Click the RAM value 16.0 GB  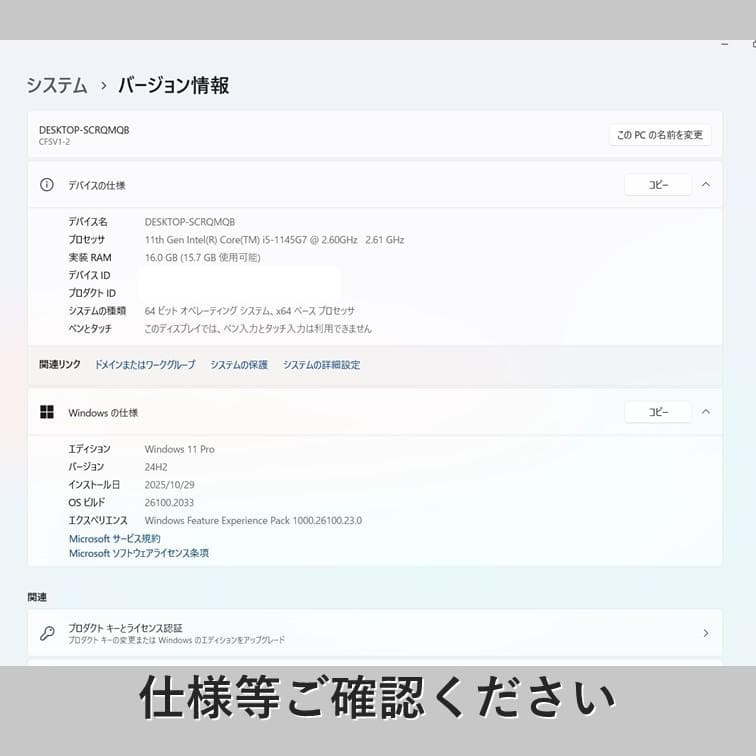point(202,257)
